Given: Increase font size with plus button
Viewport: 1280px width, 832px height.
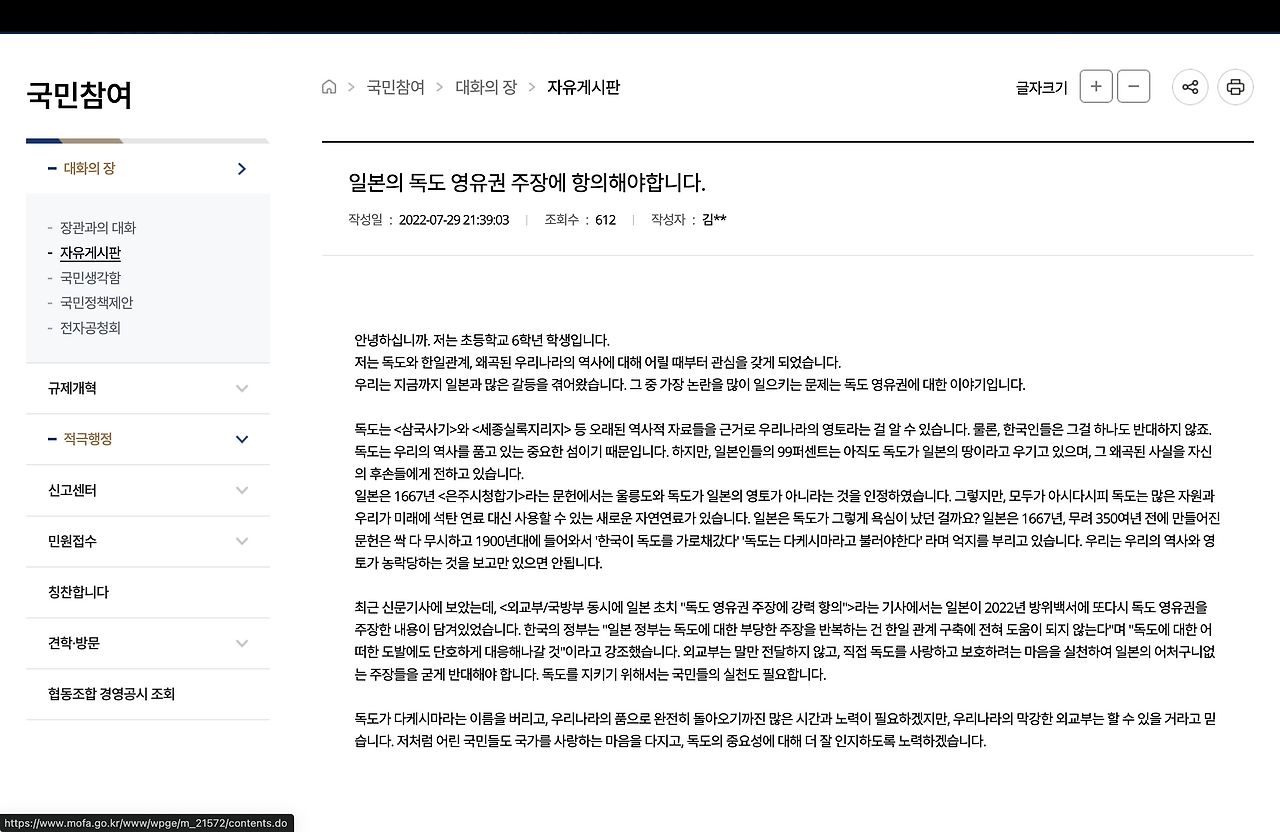Looking at the screenshot, I should (1096, 87).
